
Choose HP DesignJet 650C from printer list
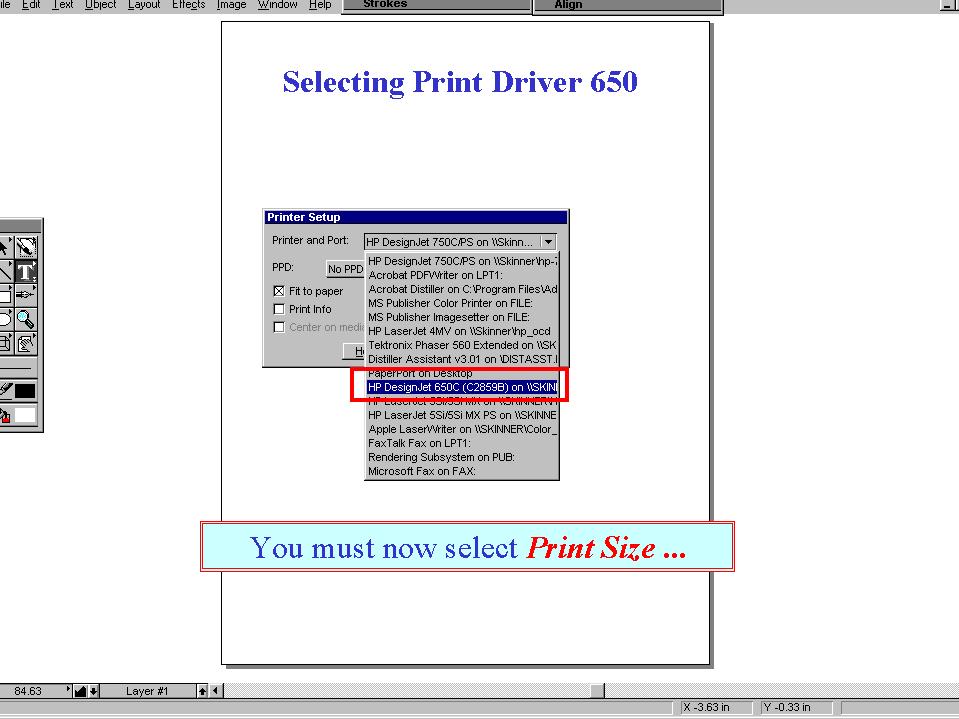[x=460, y=386]
